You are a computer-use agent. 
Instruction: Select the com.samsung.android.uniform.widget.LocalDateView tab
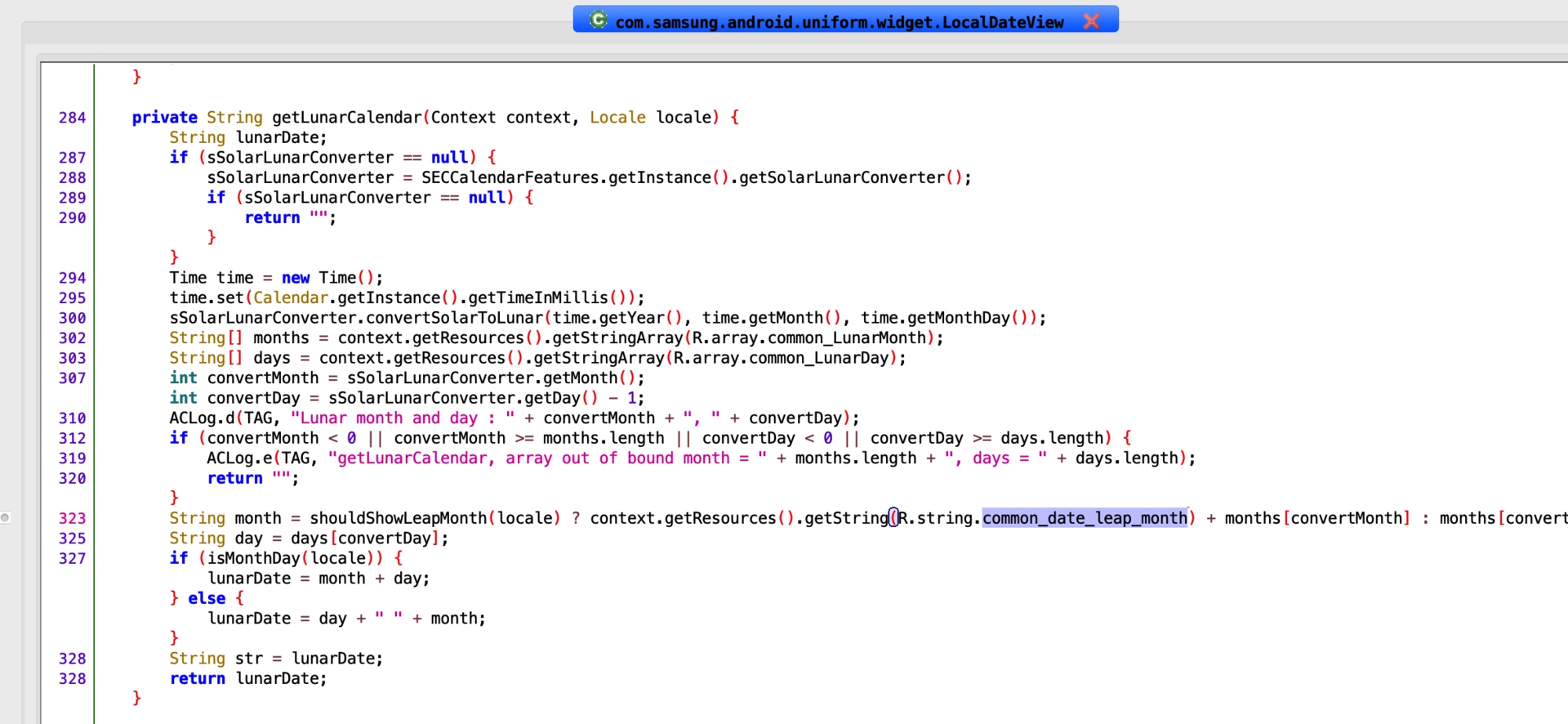click(x=839, y=22)
